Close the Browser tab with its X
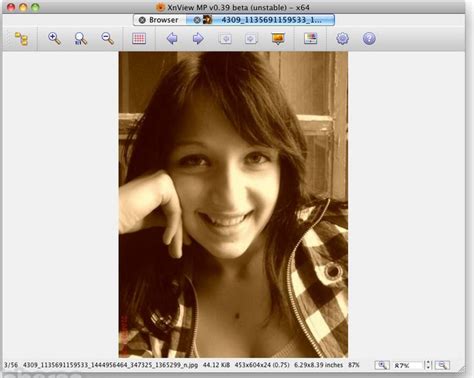Viewport: 474px width, 378px height. click(142, 20)
